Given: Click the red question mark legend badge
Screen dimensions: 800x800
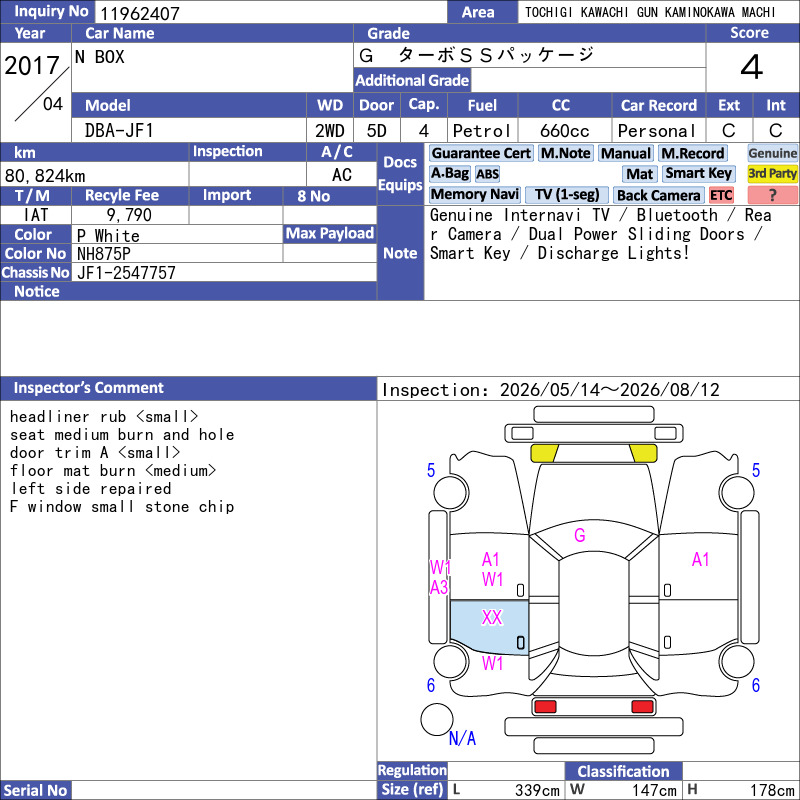Looking at the screenshot, I should [x=772, y=195].
